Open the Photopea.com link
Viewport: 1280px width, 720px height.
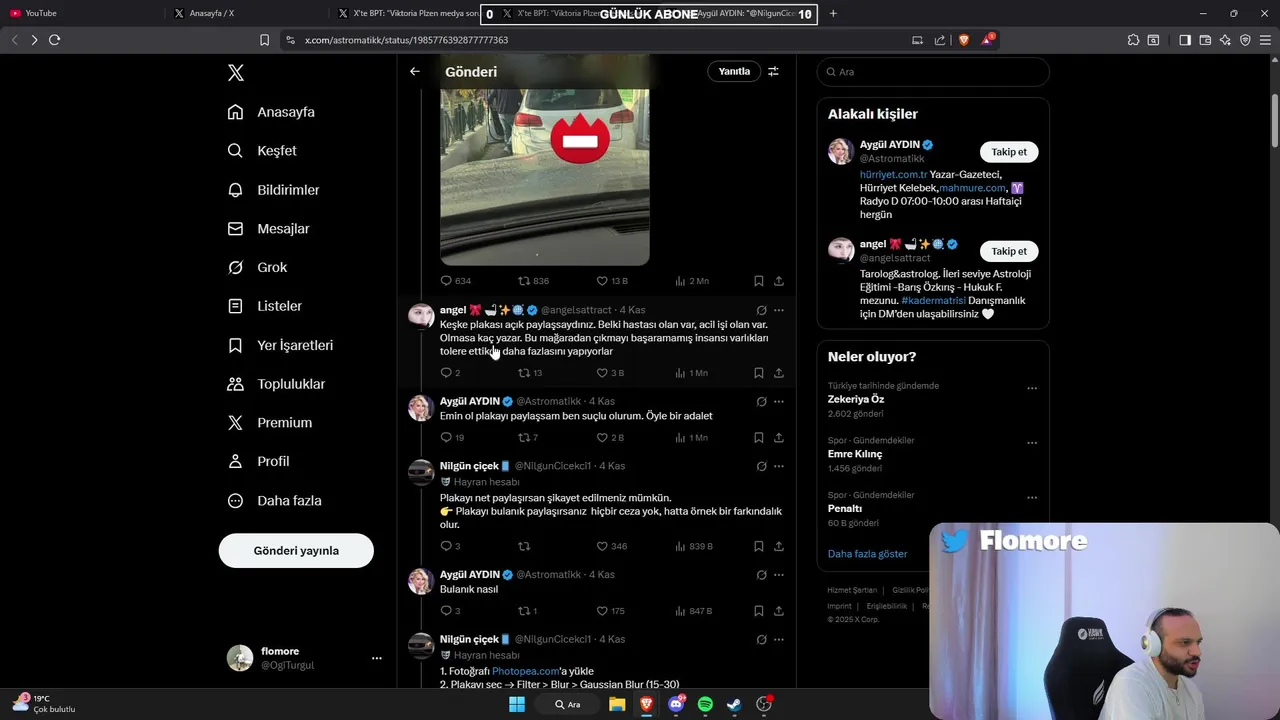[x=525, y=671]
